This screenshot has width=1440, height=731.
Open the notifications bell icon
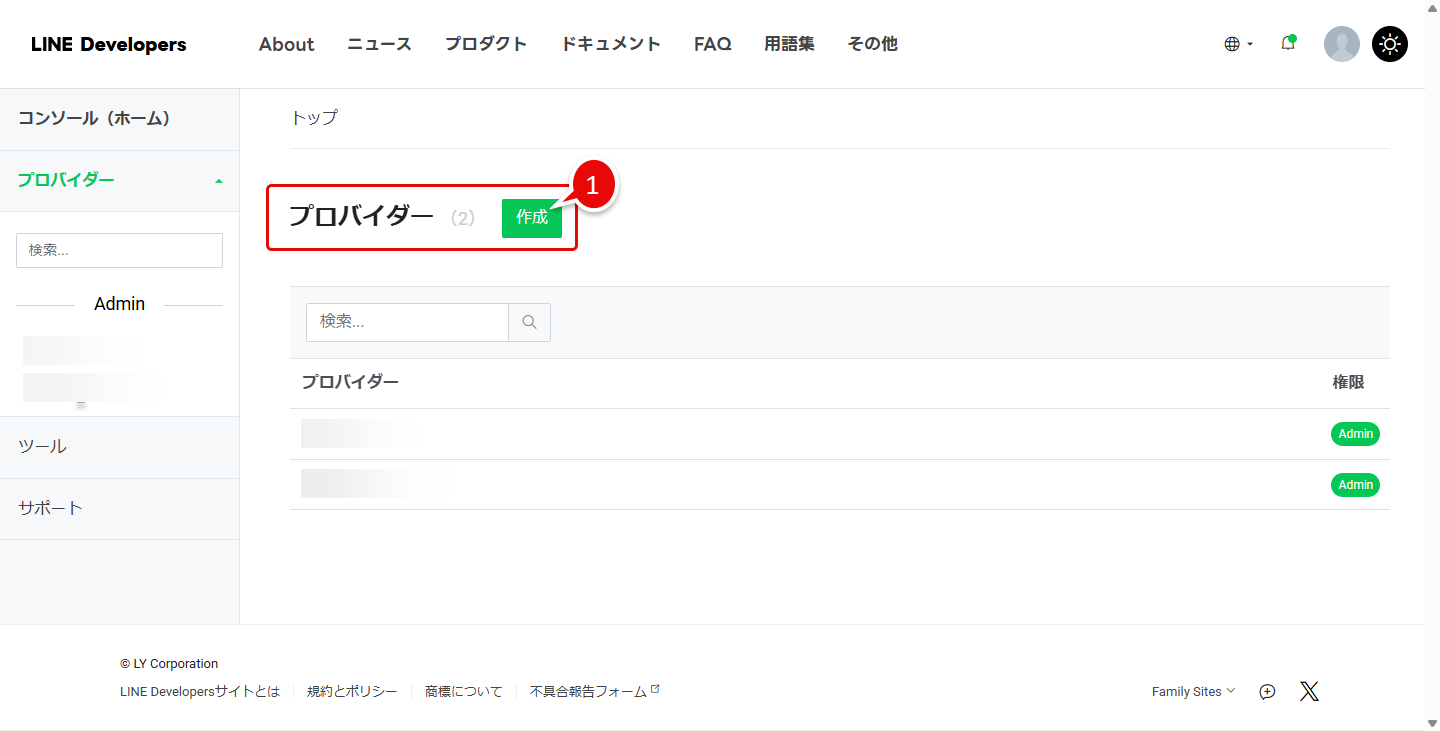(1288, 44)
